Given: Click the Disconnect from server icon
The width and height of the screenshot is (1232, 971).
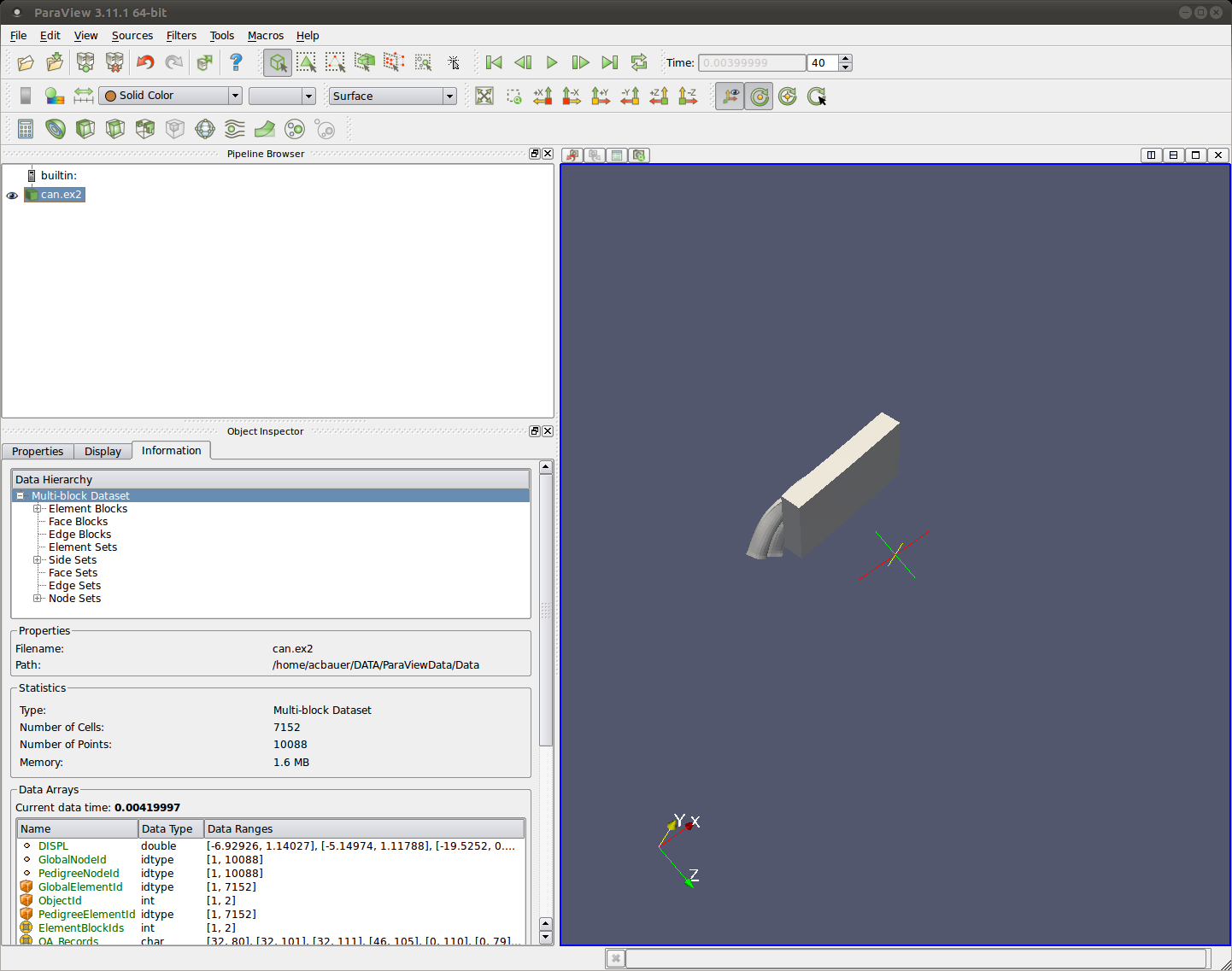Looking at the screenshot, I should pyautogui.click(x=114, y=62).
